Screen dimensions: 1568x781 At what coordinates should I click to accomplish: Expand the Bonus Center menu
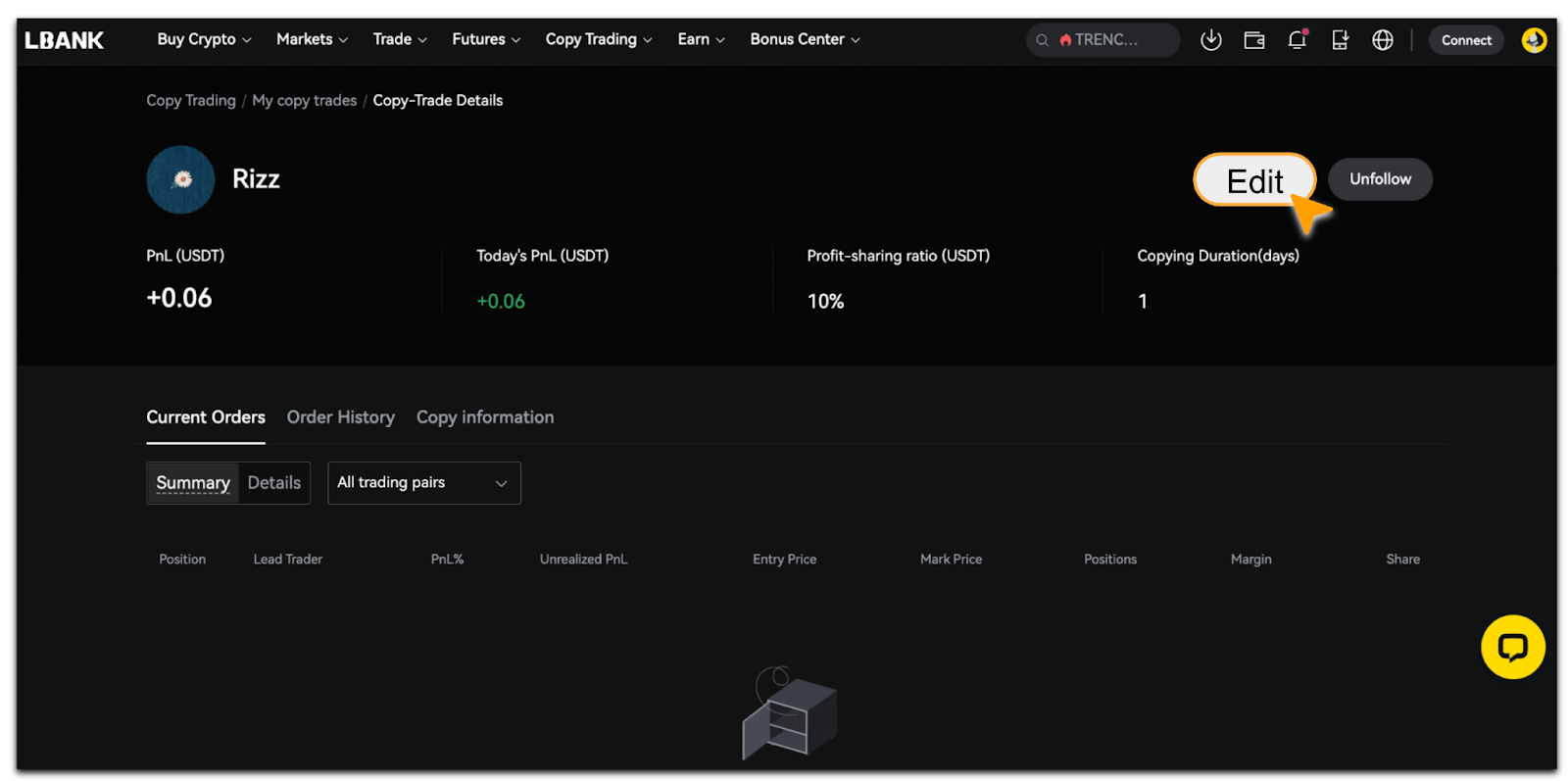point(805,40)
